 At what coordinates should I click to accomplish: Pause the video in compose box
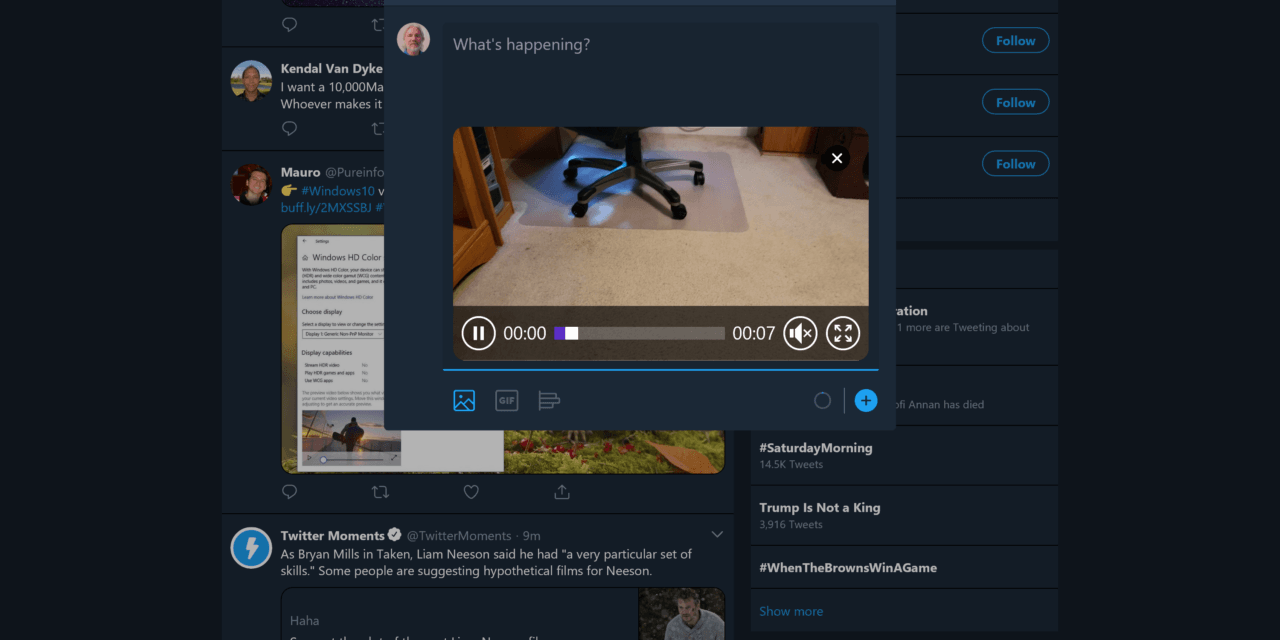(478, 333)
